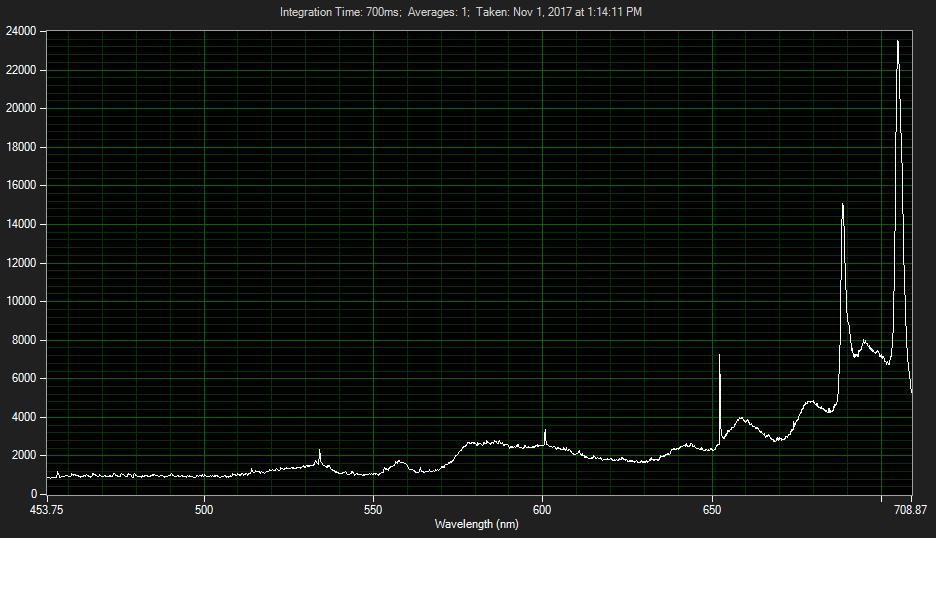The width and height of the screenshot is (936, 602).
Task: Click the sharp spike just after 650 nm
Action: pyautogui.click(x=719, y=356)
